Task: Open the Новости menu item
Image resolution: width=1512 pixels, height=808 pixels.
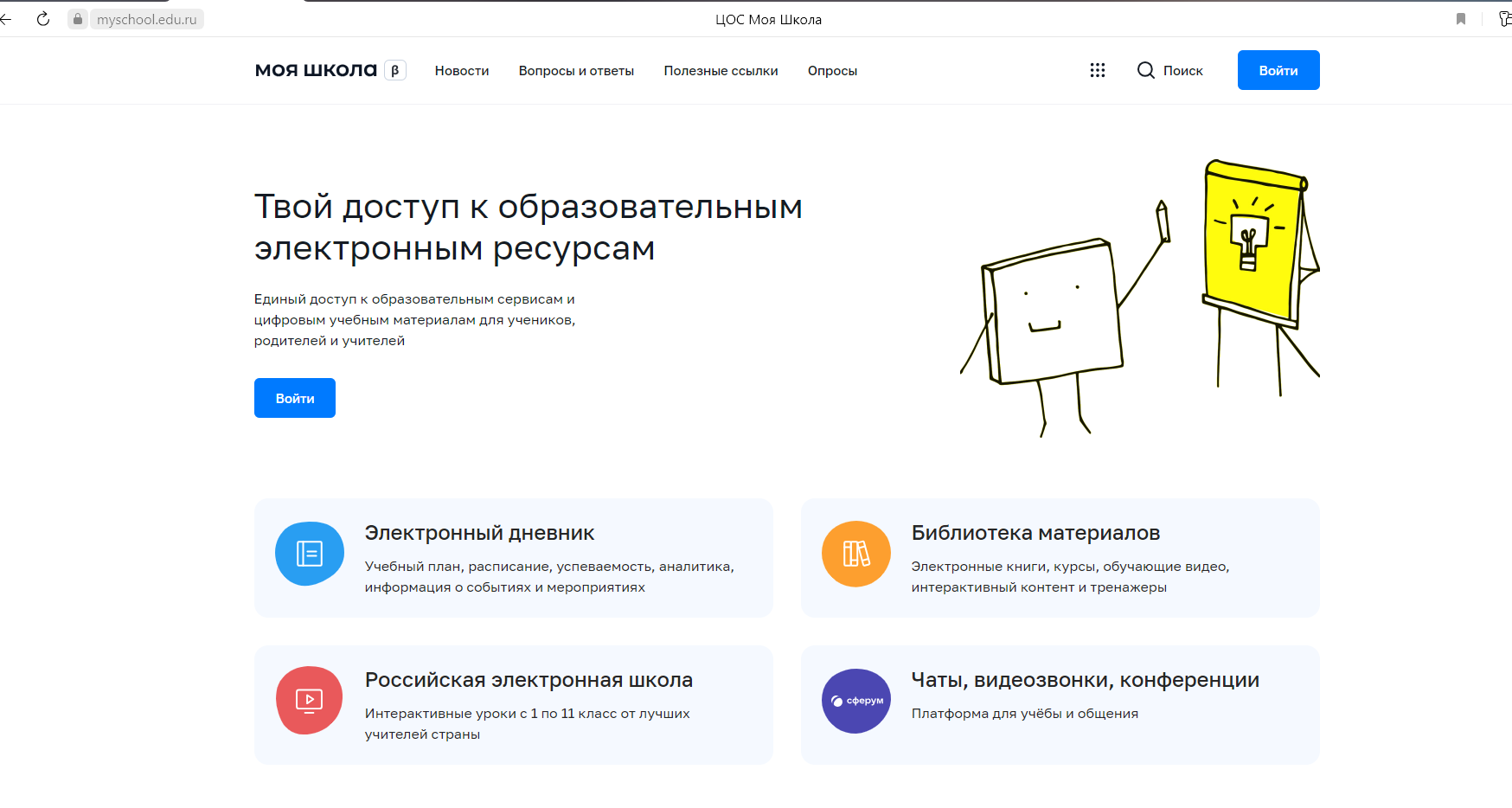Action: tap(462, 71)
